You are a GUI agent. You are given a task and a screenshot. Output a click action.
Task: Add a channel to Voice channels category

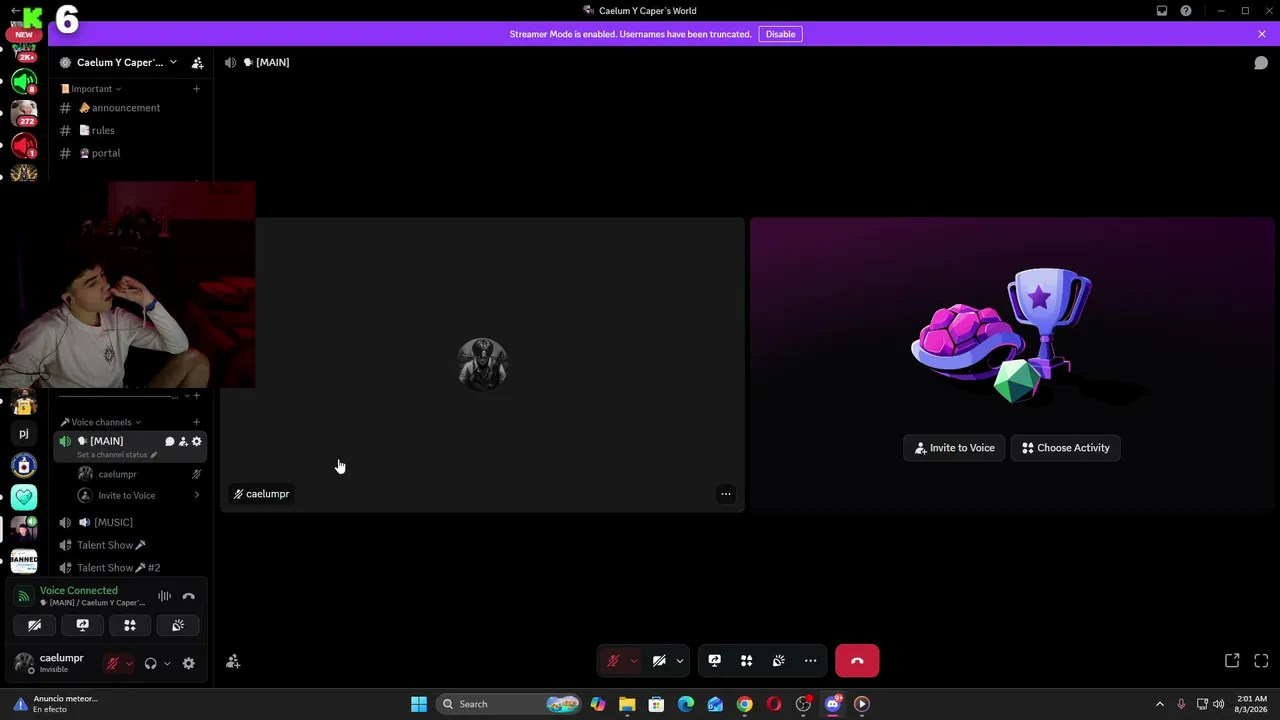(196, 422)
